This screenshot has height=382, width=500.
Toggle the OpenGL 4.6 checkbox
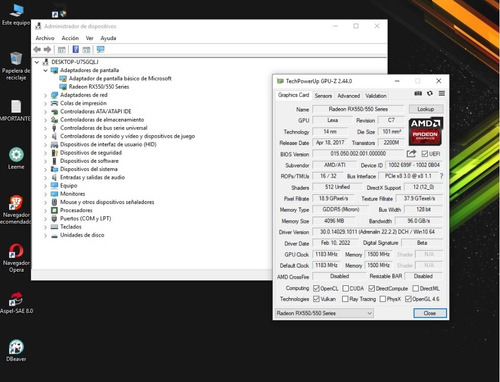coord(408,299)
